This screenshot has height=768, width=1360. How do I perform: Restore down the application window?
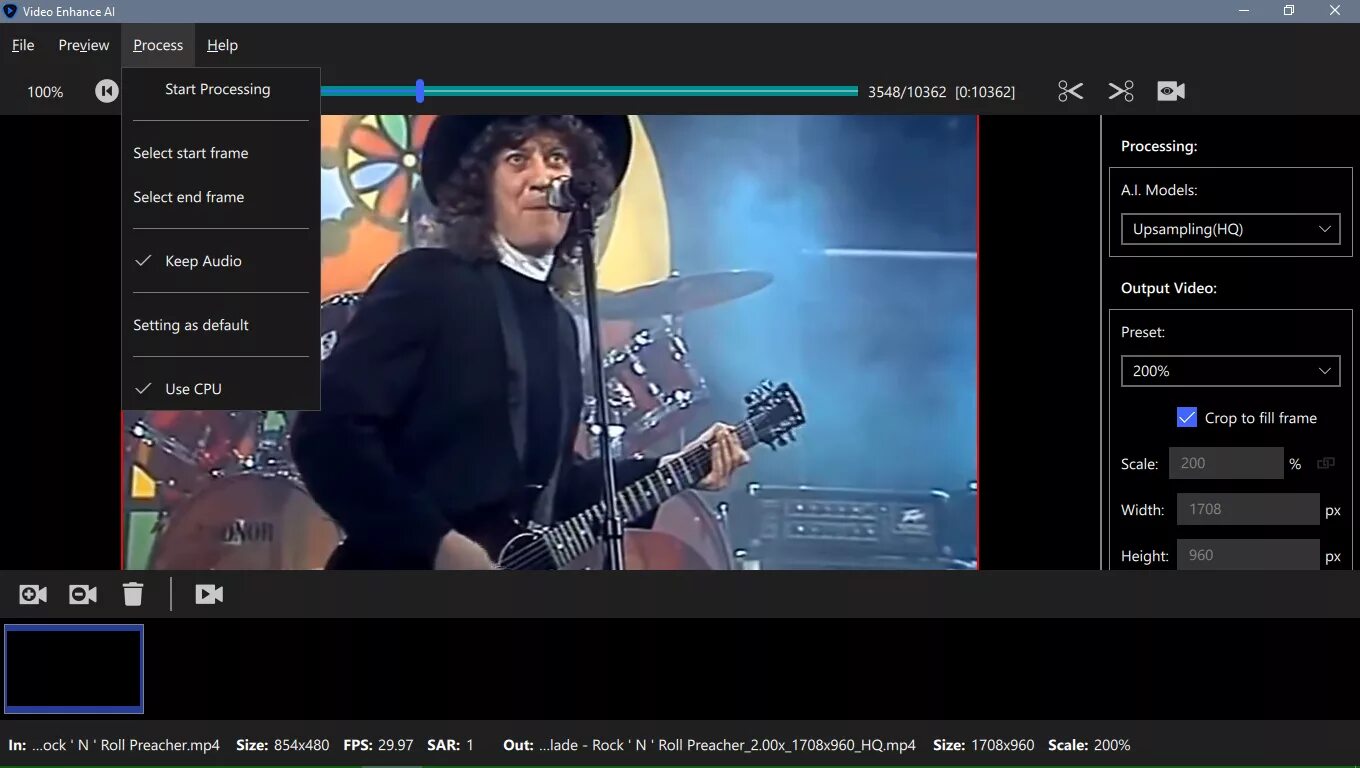(x=1290, y=10)
